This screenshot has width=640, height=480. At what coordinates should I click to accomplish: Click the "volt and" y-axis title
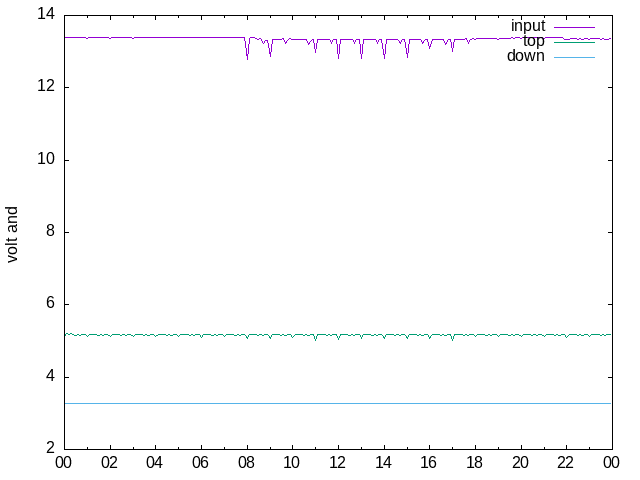coord(13,234)
